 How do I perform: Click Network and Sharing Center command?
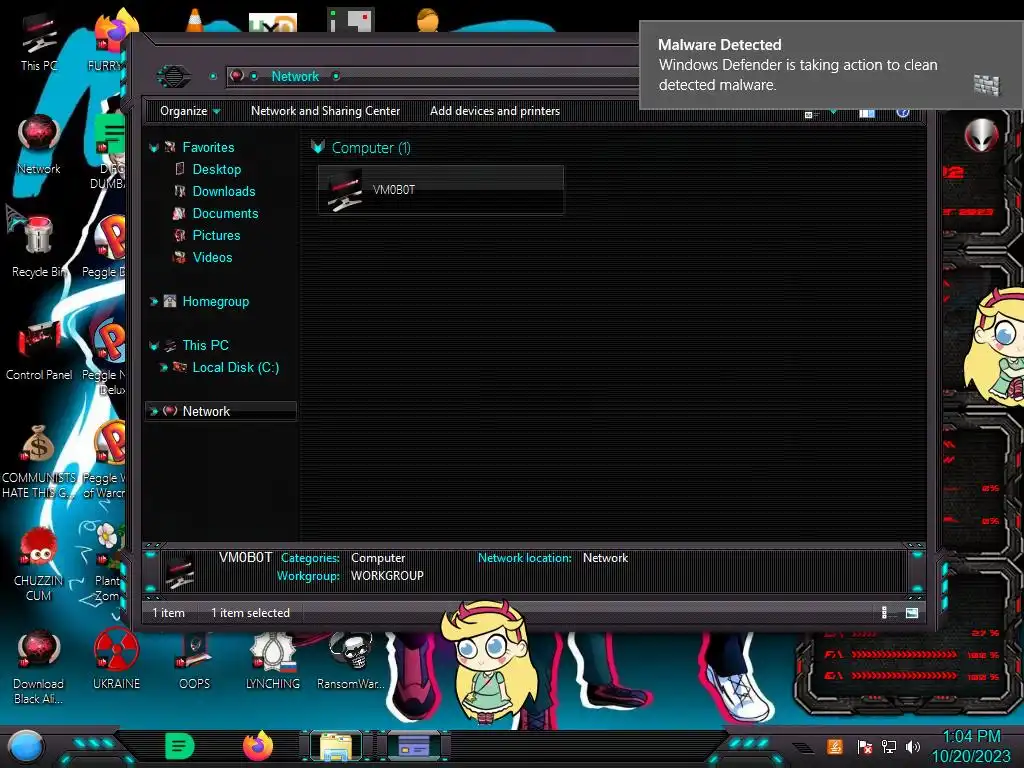(x=325, y=111)
